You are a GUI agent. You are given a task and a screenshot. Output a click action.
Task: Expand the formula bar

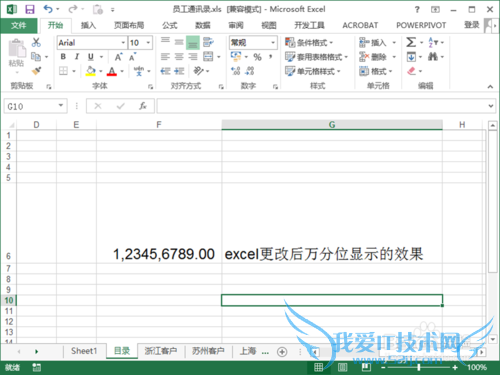491,106
